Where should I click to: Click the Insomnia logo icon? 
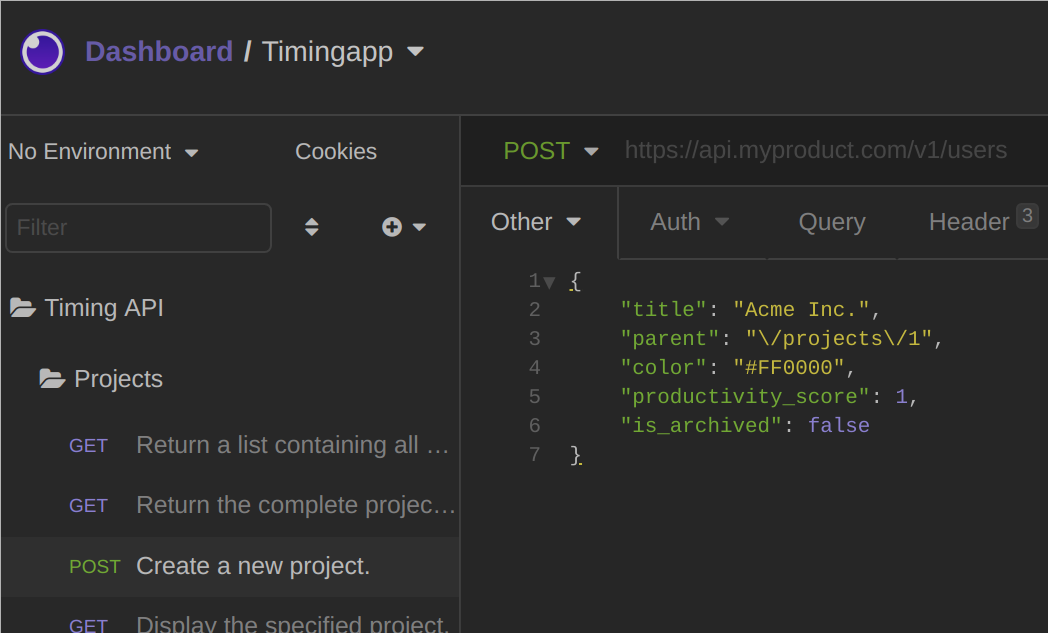pyautogui.click(x=43, y=52)
